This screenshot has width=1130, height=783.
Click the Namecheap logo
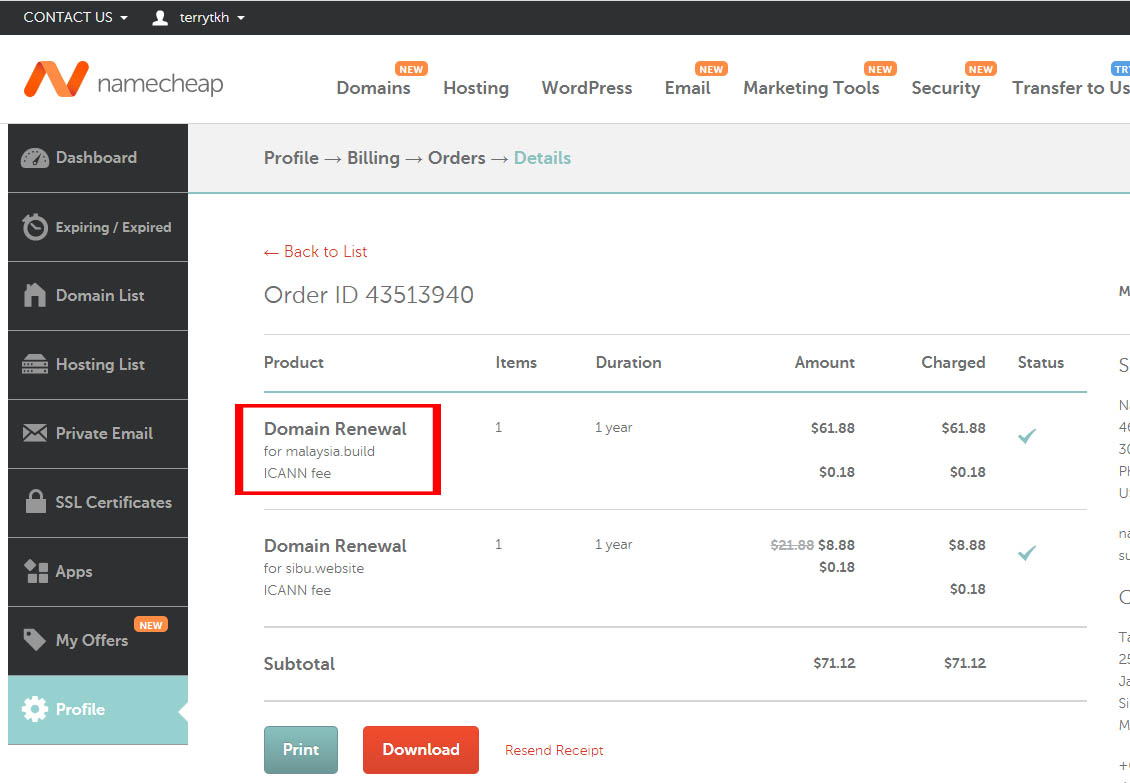tap(123, 80)
